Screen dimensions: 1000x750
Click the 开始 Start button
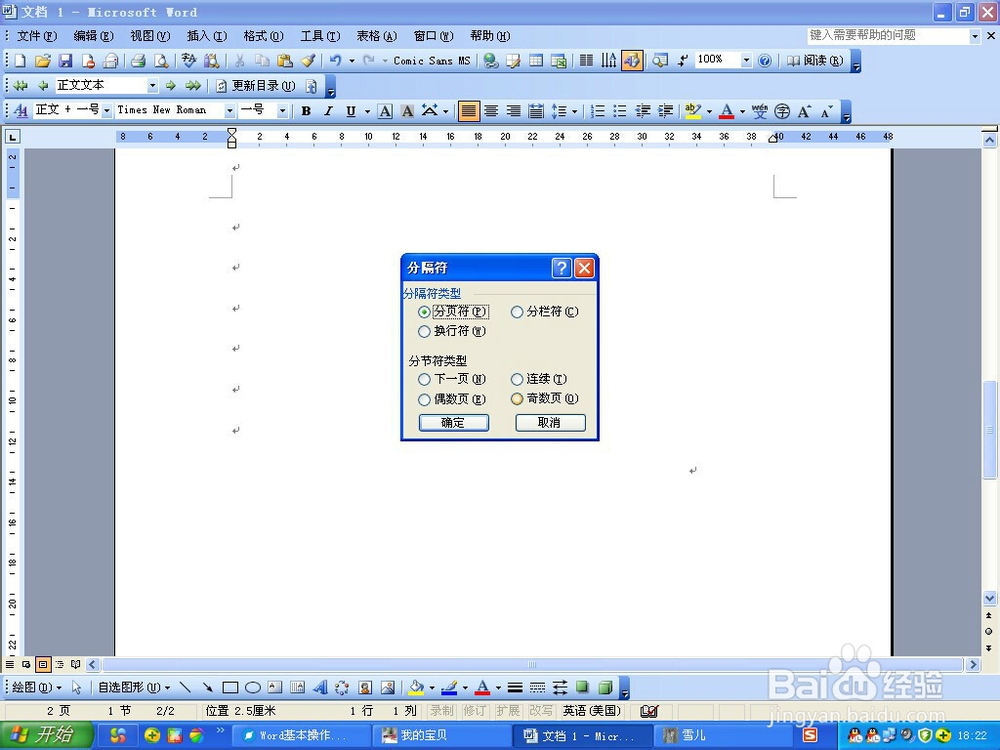coord(47,735)
